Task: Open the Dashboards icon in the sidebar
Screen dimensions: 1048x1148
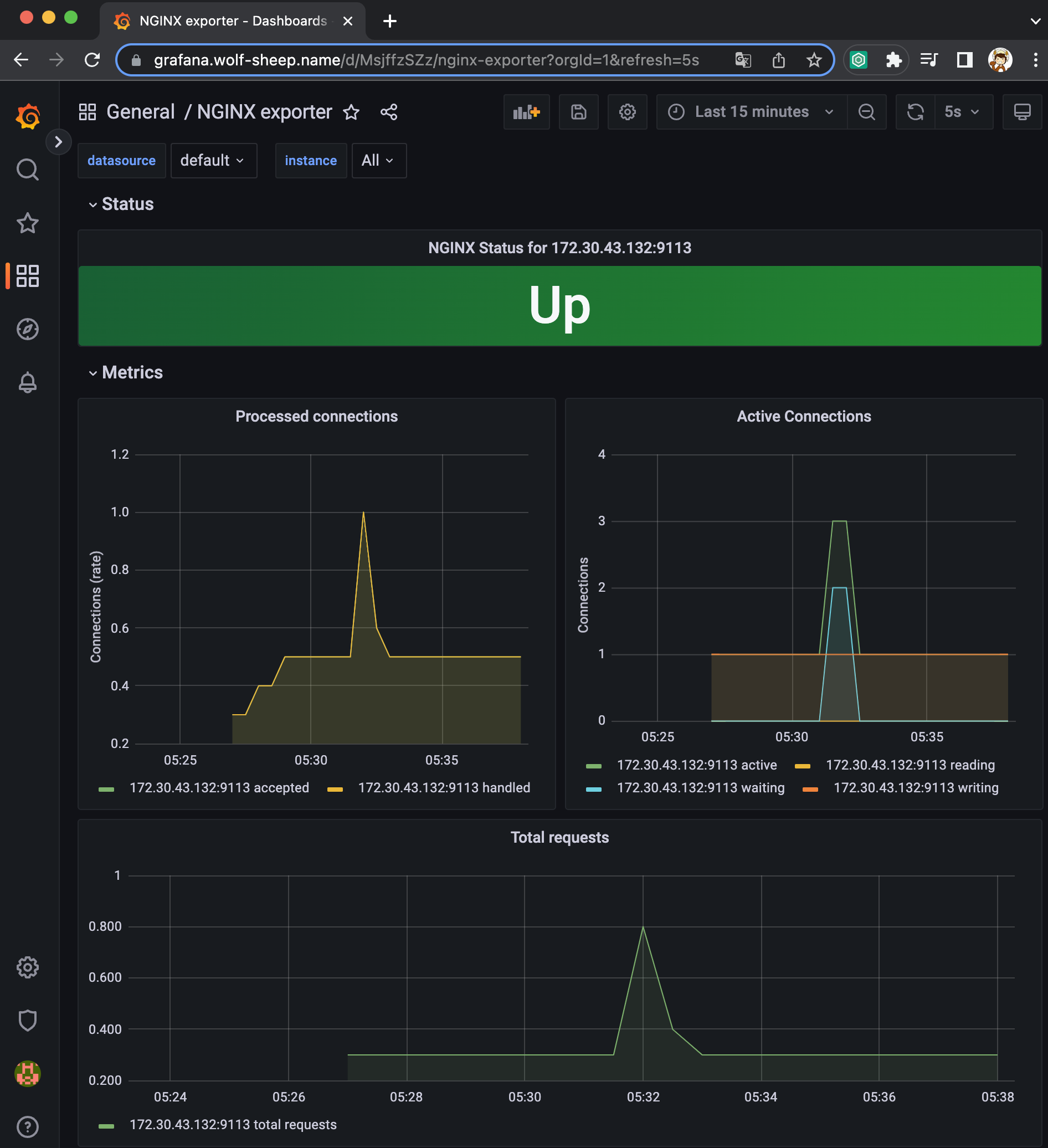Action: [27, 275]
